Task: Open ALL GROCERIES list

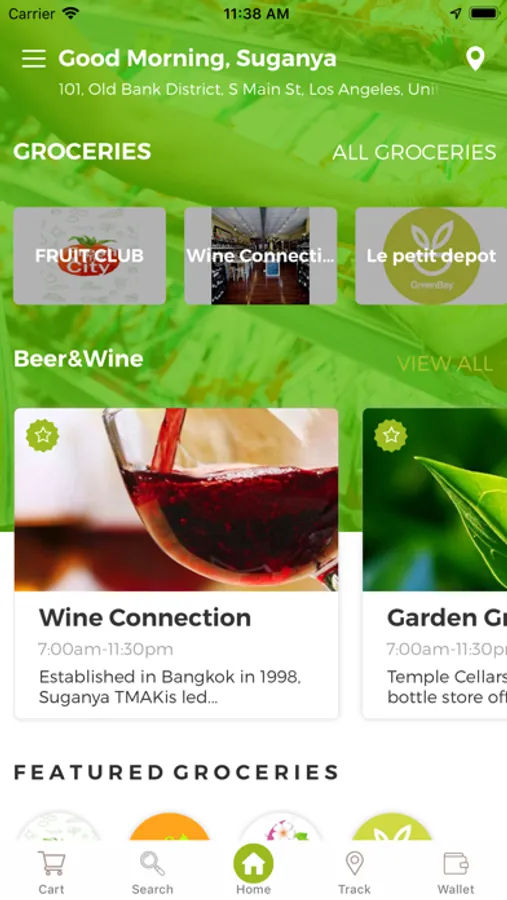Action: [414, 152]
